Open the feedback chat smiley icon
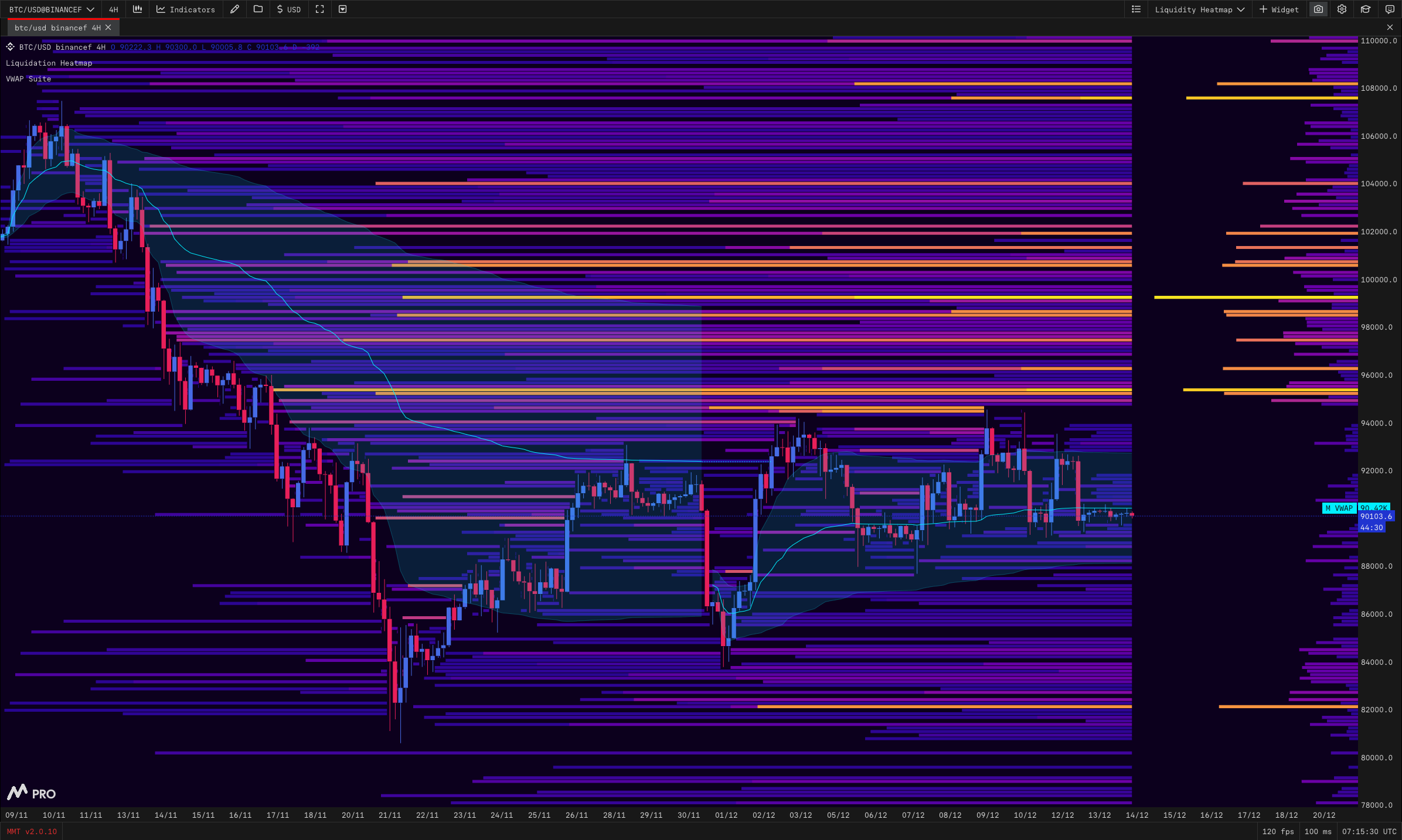 (x=1390, y=9)
